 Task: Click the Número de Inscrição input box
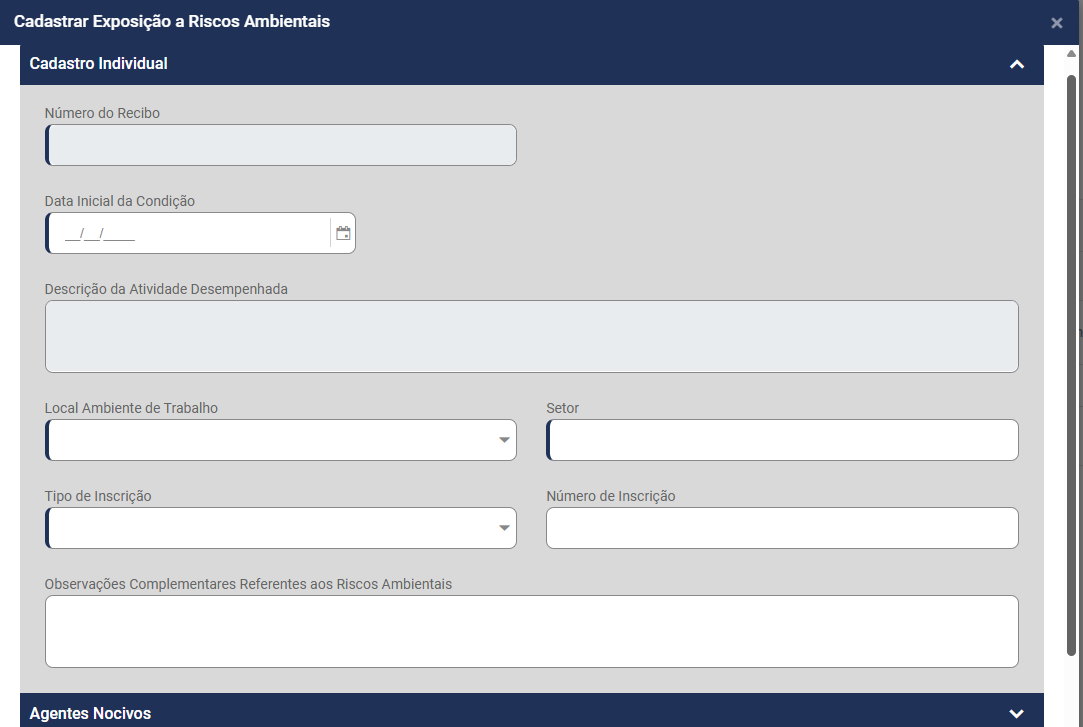pos(782,528)
